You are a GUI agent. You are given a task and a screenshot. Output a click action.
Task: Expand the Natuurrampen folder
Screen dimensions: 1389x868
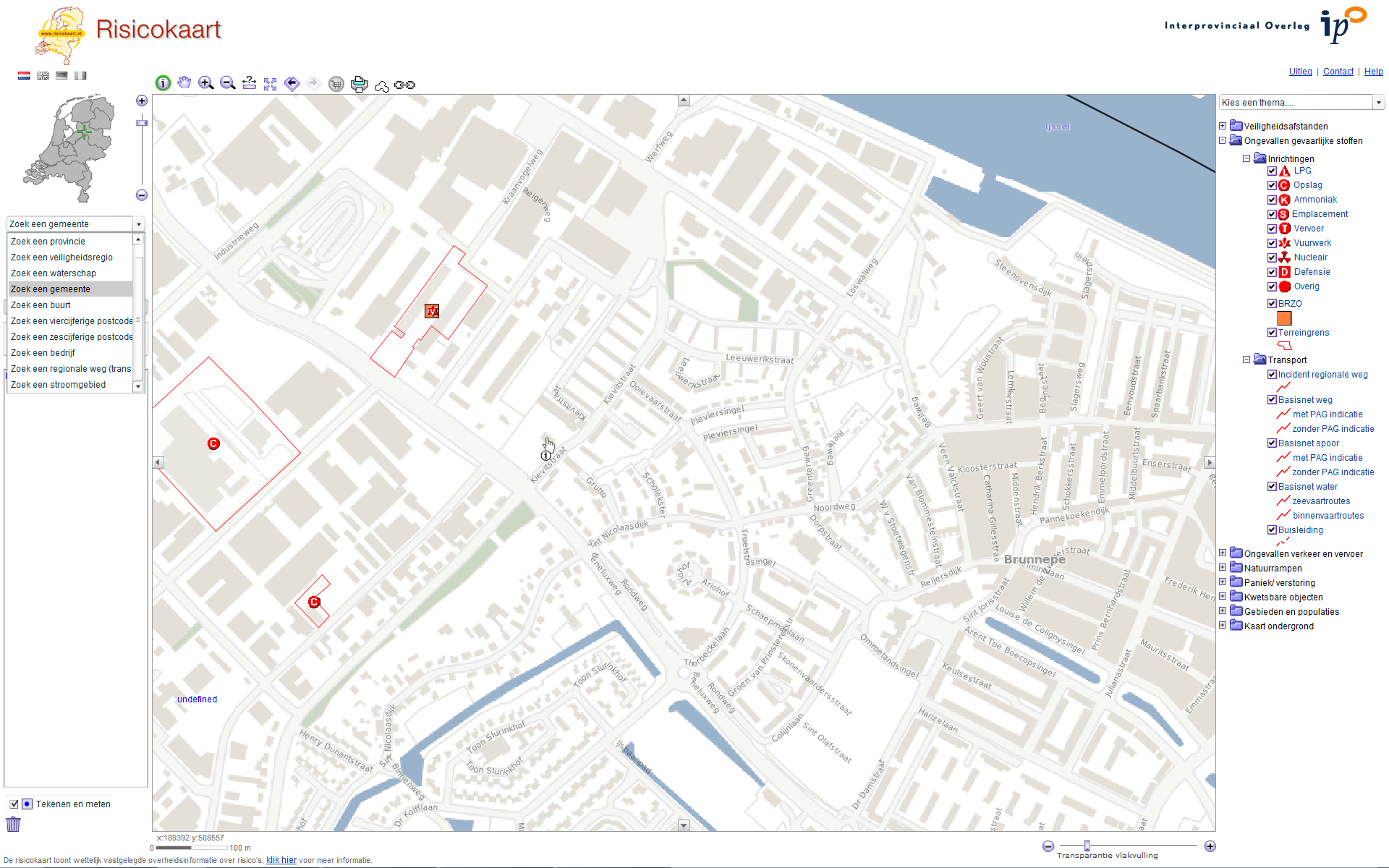pos(1223,568)
